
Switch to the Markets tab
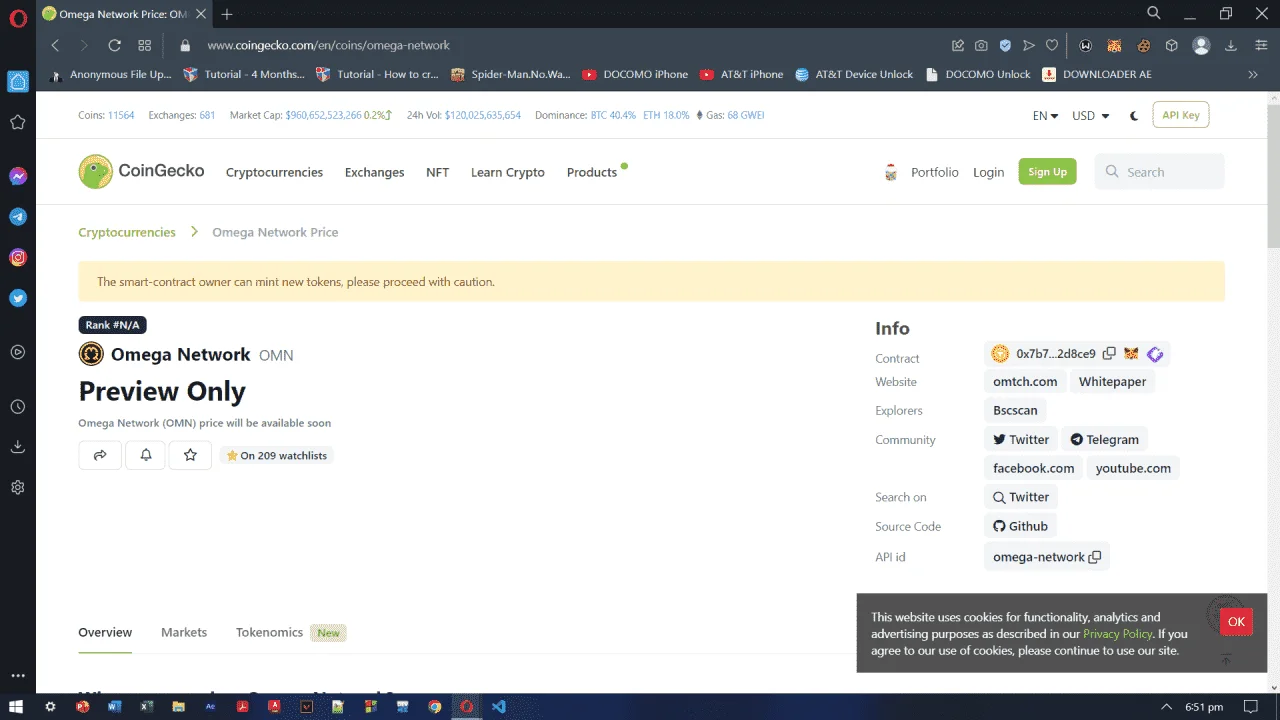(184, 632)
